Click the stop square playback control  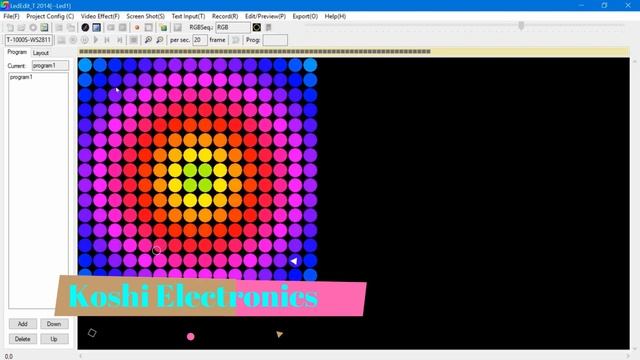pos(133,40)
